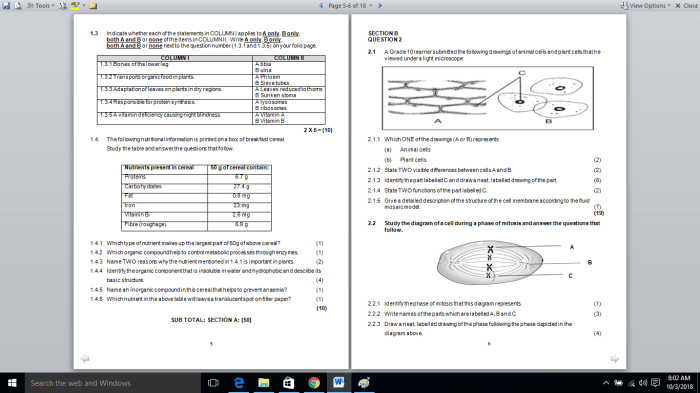Activate the text highlight color tool

(74, 6)
